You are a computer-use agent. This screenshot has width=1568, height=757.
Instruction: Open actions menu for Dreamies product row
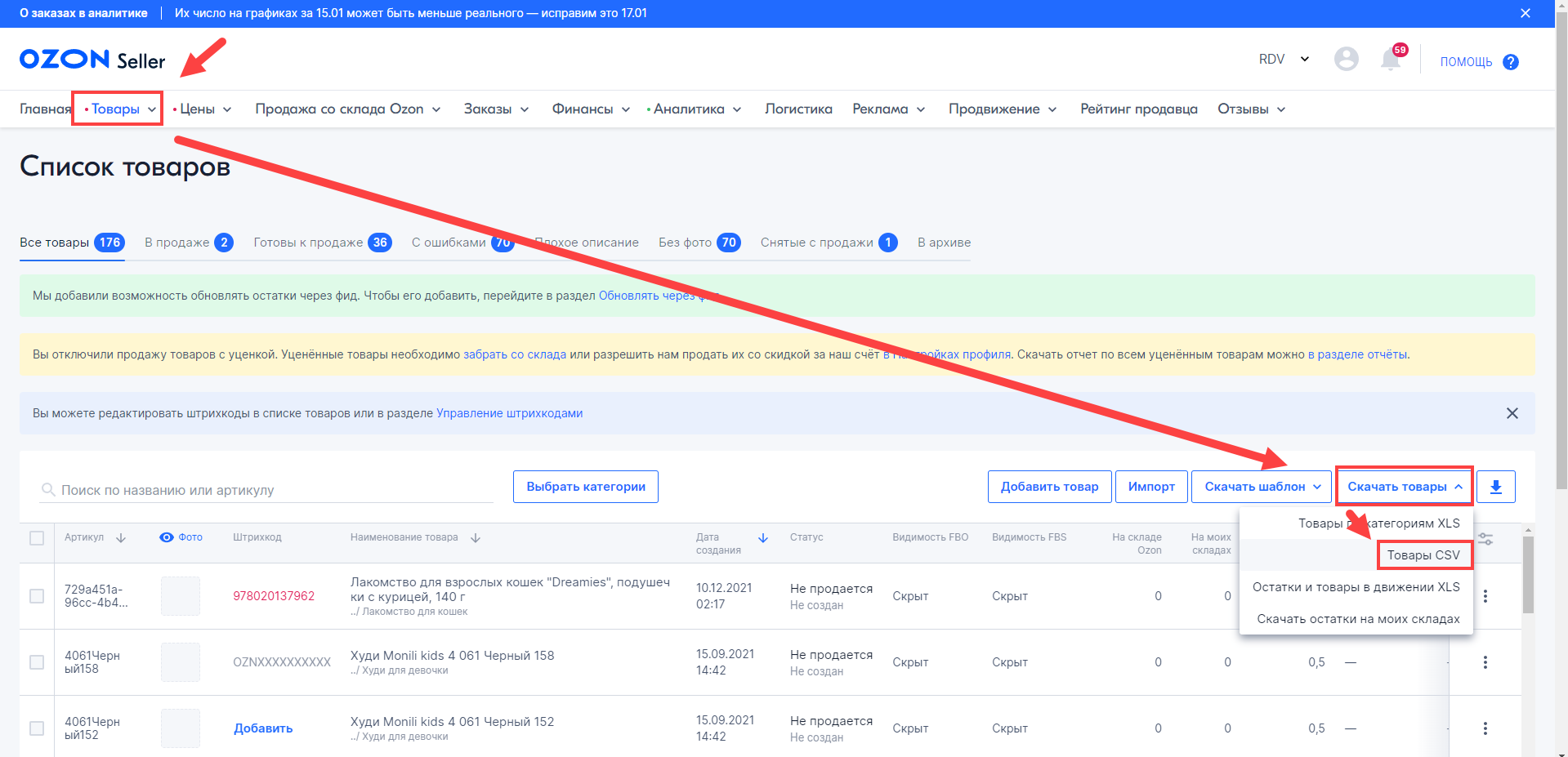point(1485,596)
